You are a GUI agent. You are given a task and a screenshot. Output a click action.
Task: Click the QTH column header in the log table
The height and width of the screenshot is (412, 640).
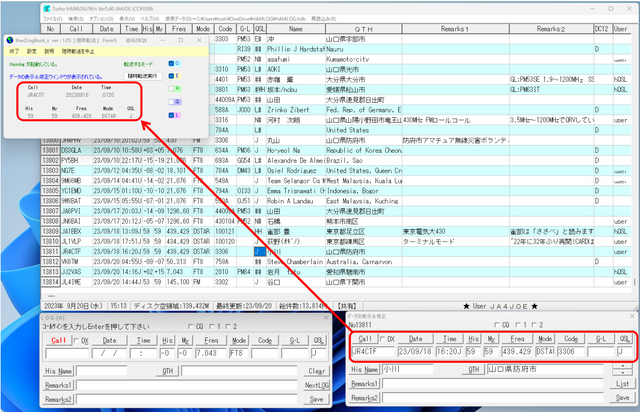364,29
